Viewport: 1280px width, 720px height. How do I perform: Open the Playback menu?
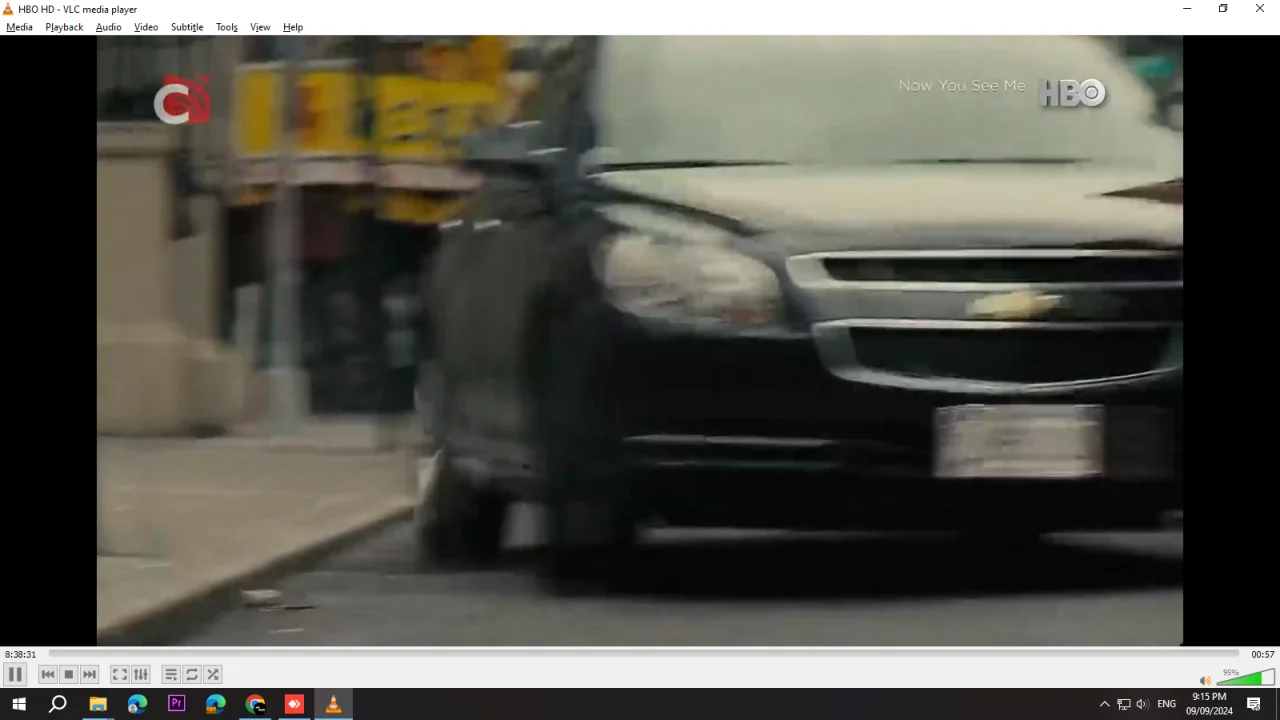coord(64,27)
